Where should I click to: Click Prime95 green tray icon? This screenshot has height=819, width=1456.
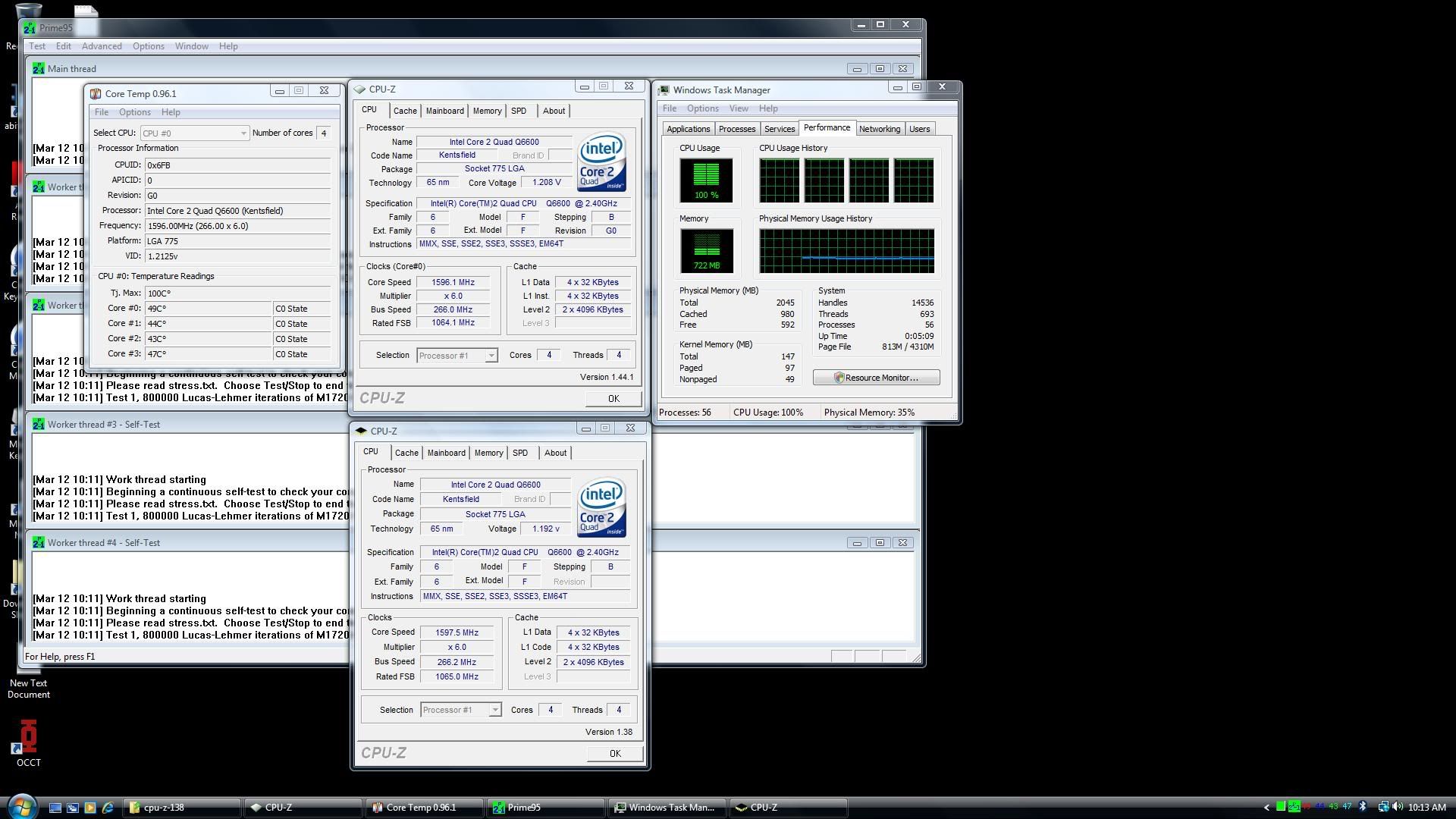click(x=1294, y=807)
